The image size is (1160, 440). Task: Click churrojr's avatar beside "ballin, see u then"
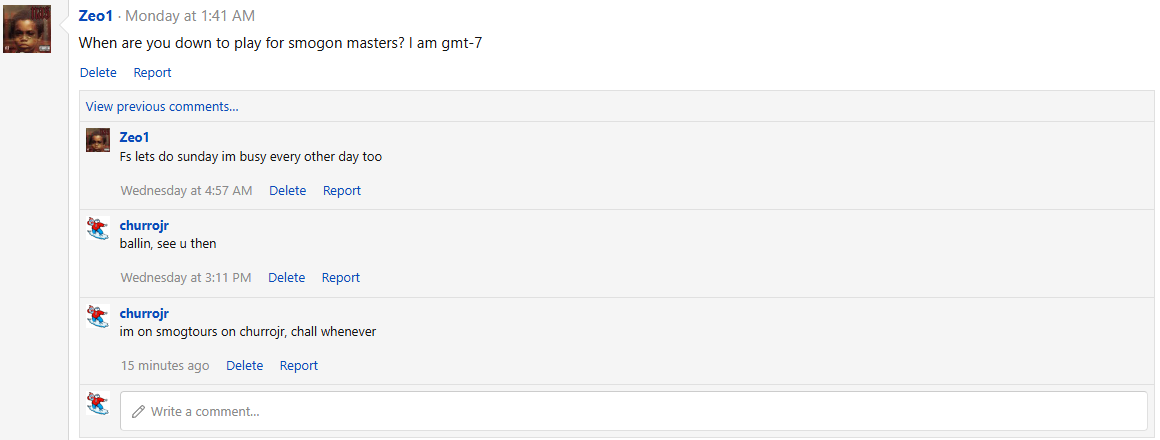tap(97, 228)
